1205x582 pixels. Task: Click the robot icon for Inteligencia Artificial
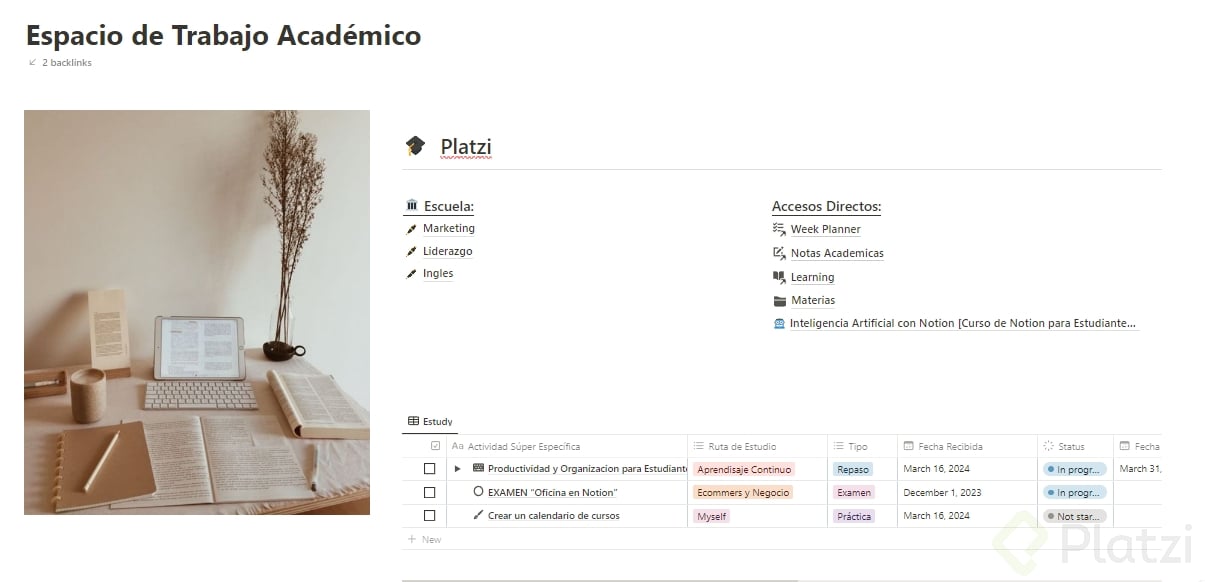(x=780, y=324)
